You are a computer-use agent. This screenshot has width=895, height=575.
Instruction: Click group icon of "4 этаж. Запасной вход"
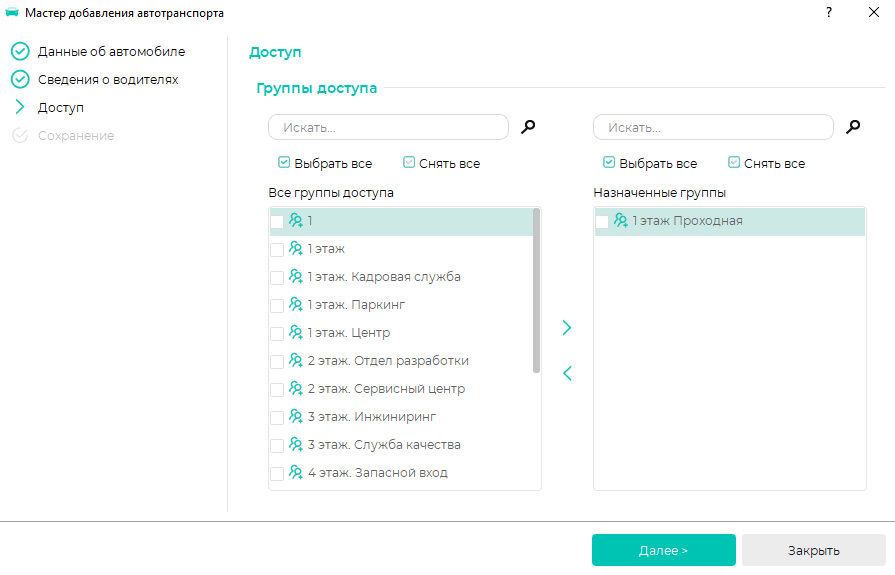coord(296,472)
